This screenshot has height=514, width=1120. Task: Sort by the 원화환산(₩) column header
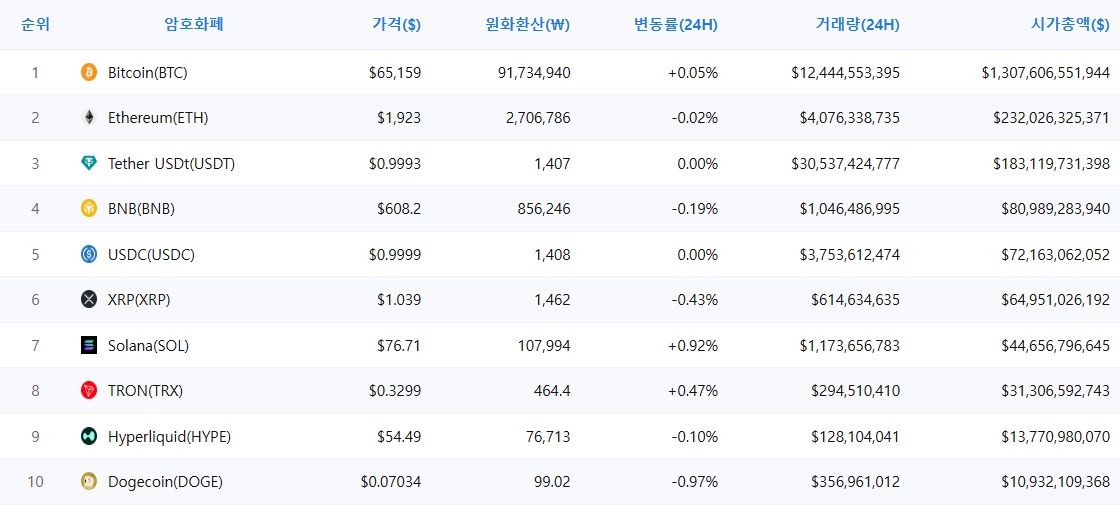(528, 25)
